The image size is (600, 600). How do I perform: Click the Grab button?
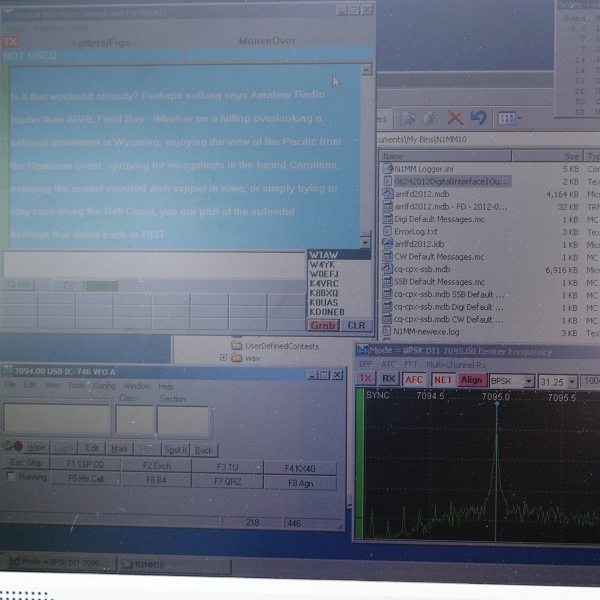323,325
